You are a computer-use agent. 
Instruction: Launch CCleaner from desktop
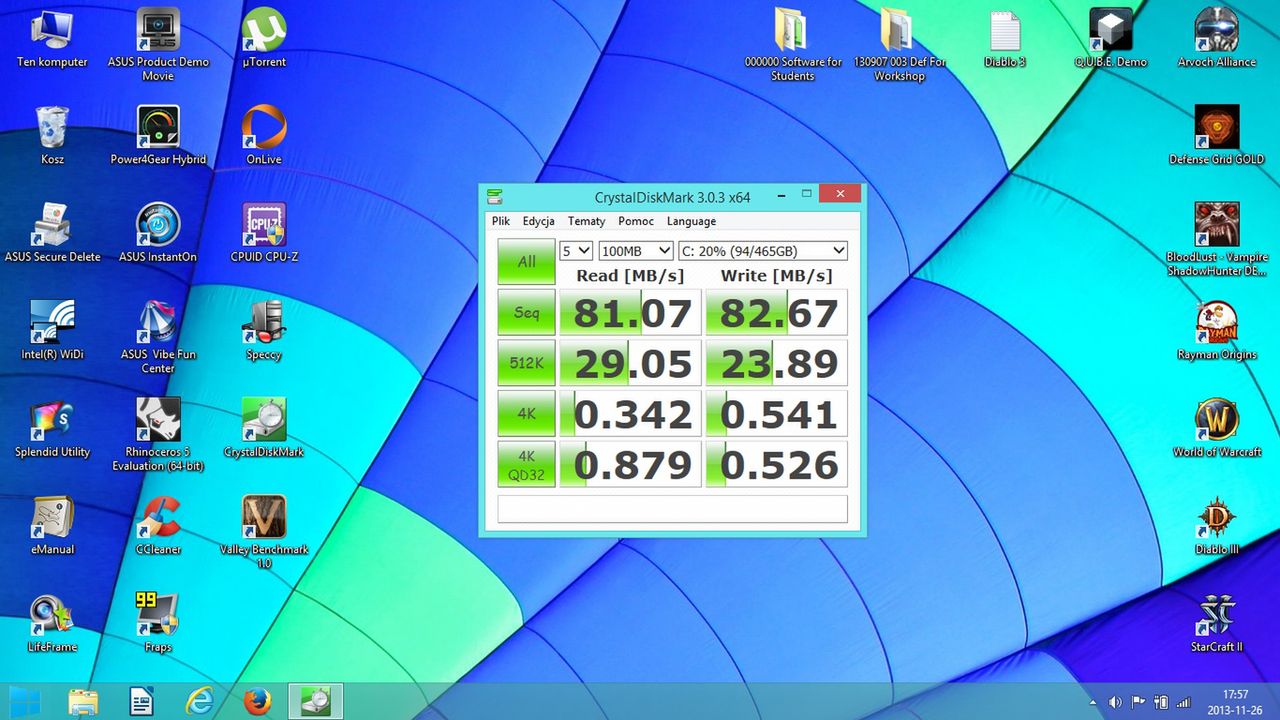tap(158, 526)
